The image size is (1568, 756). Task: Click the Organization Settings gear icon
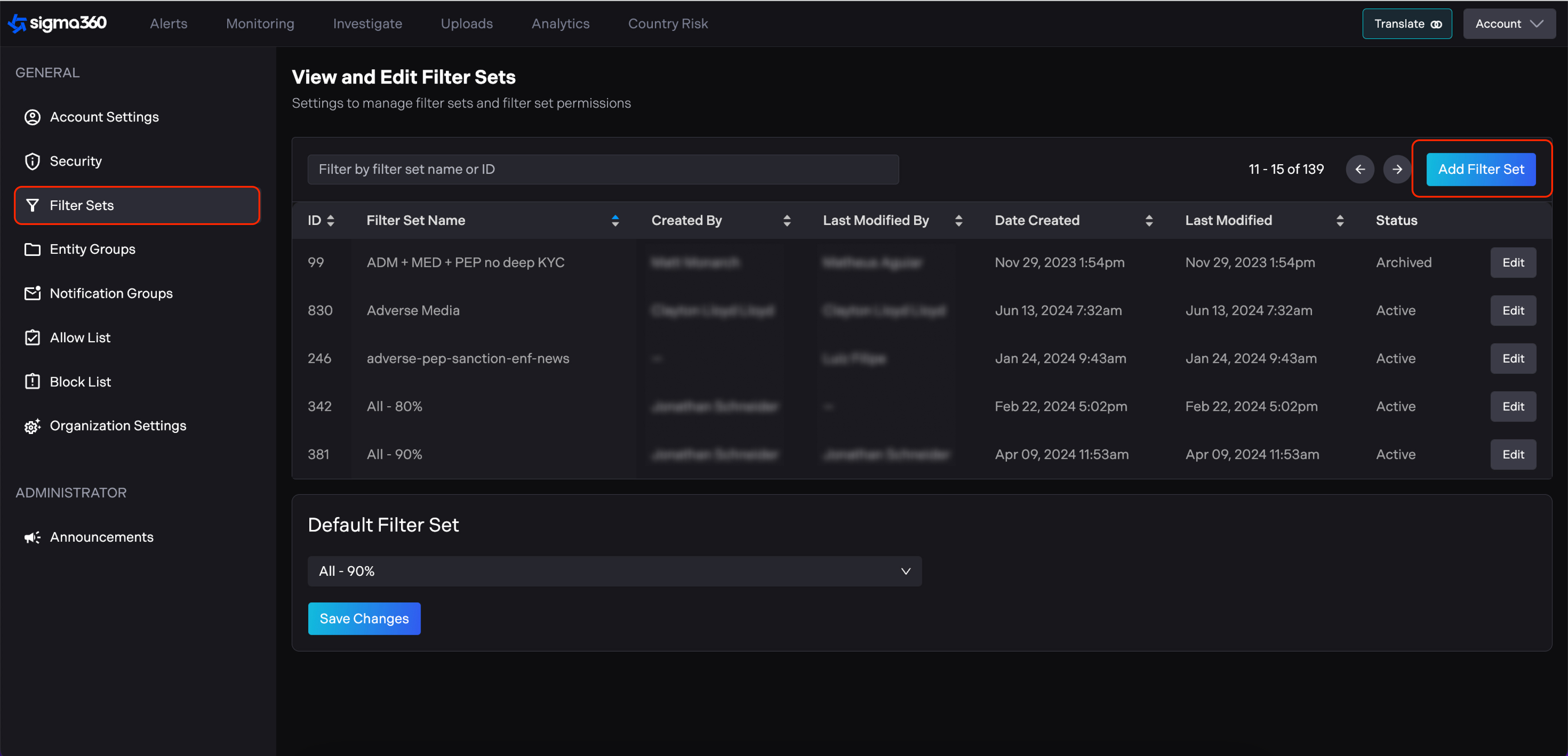(x=32, y=426)
